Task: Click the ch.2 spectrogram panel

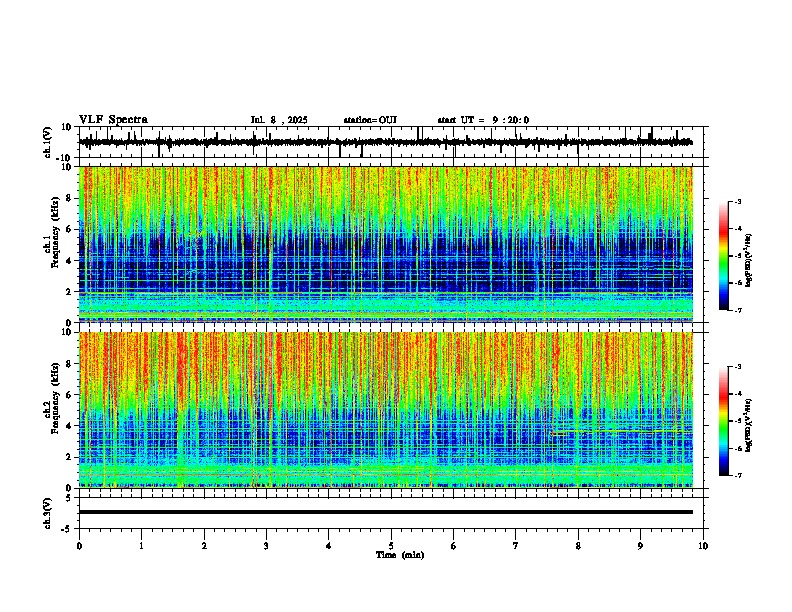Action: pyautogui.click(x=386, y=410)
